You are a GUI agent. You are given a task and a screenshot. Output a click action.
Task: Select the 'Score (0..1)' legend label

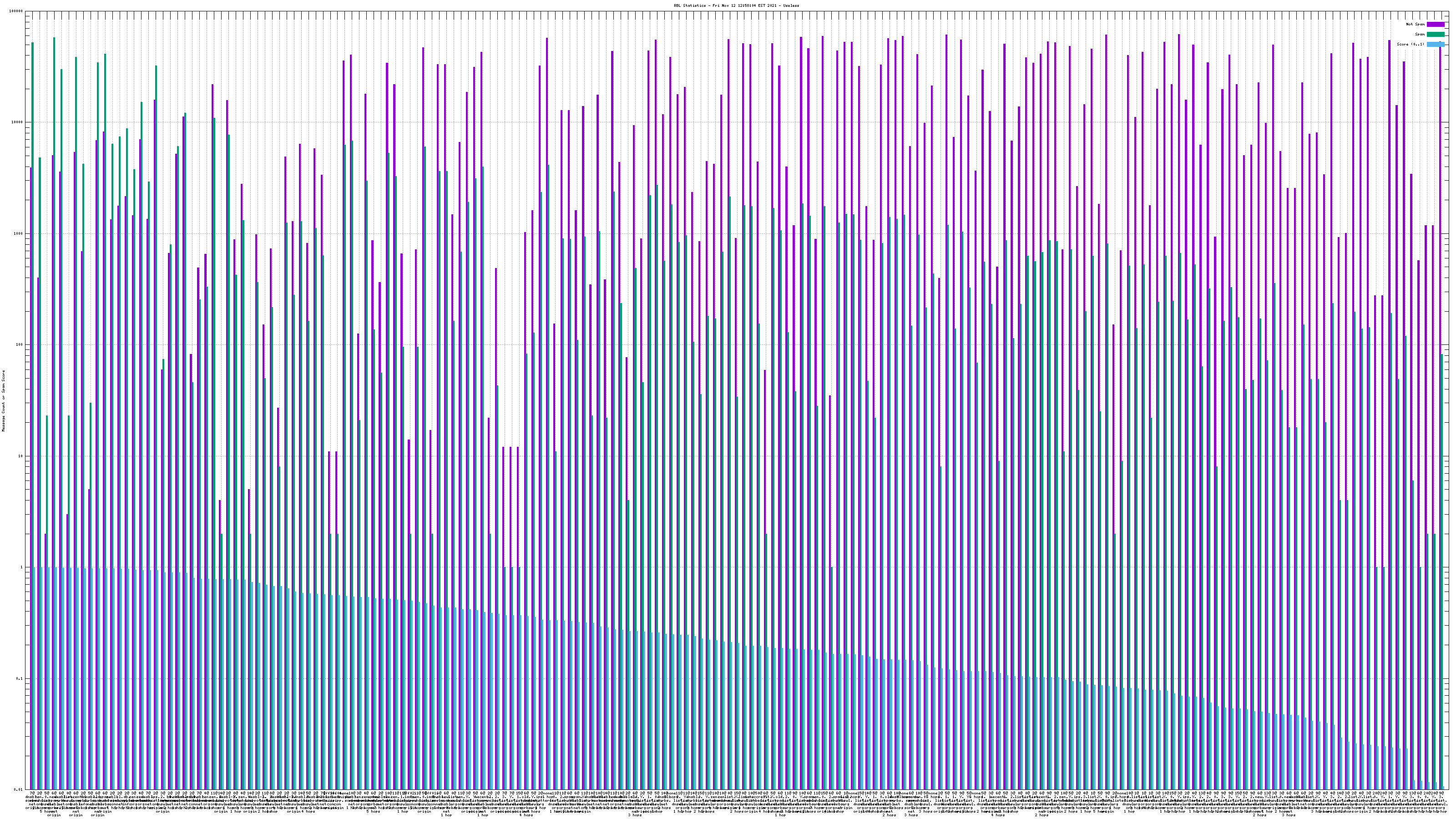pyautogui.click(x=1410, y=44)
